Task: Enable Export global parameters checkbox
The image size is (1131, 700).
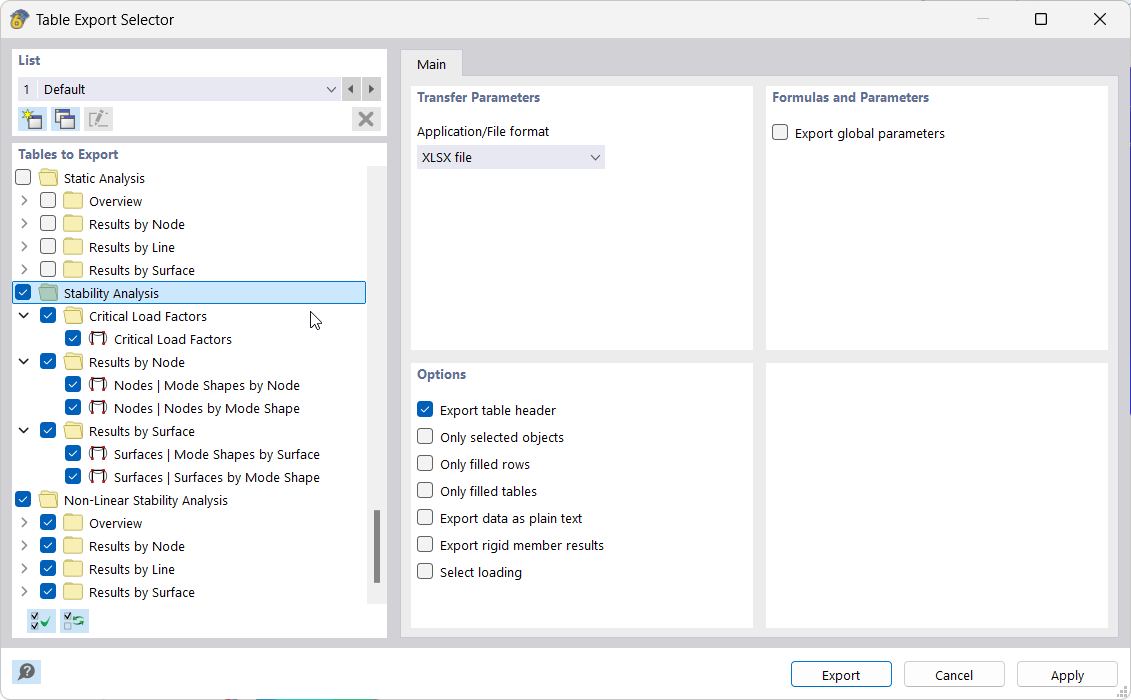Action: click(x=781, y=133)
